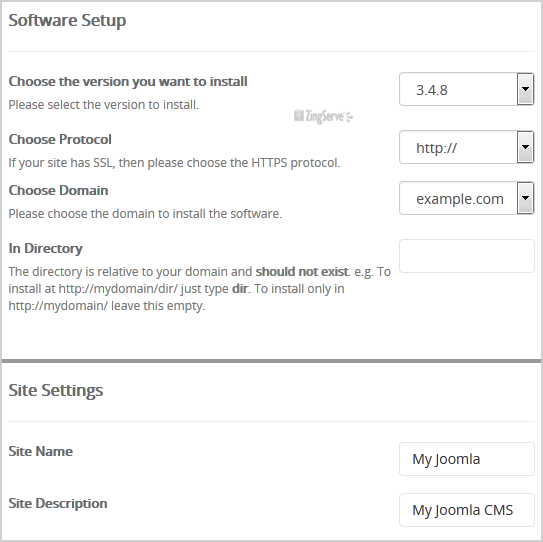Click the example.com domain selection box

[466, 198]
